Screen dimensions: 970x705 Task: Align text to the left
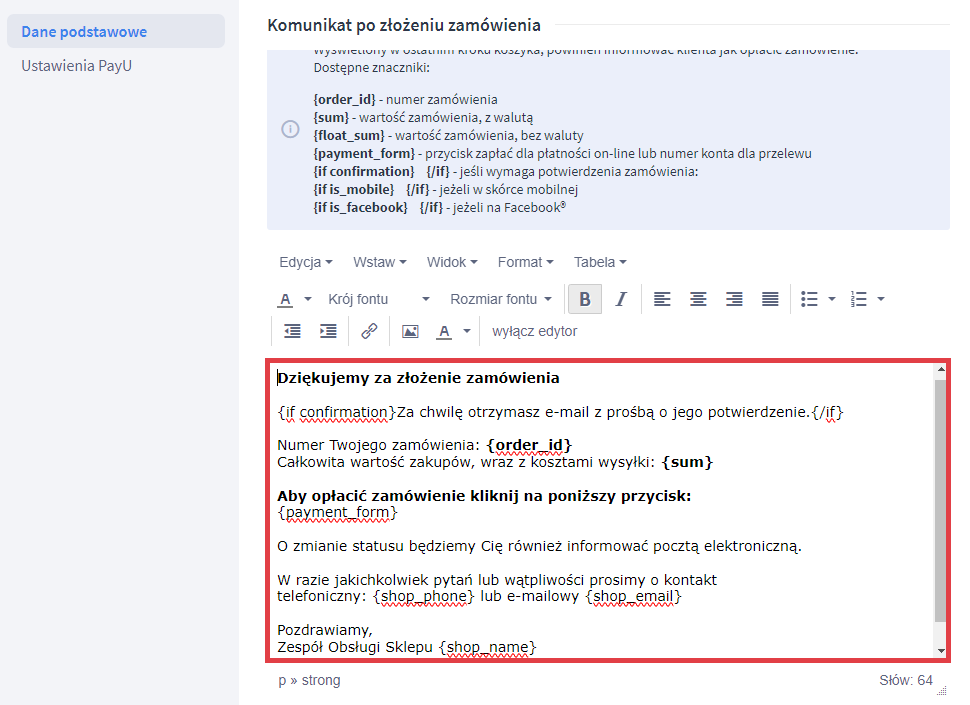point(662,299)
